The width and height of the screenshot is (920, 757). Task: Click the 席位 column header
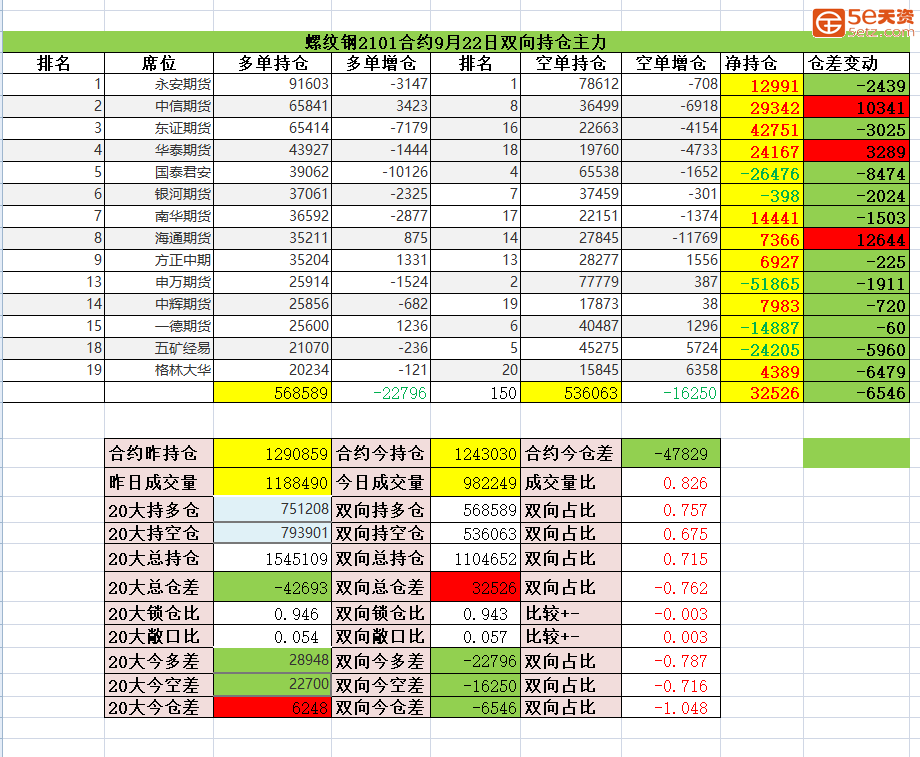(x=159, y=63)
